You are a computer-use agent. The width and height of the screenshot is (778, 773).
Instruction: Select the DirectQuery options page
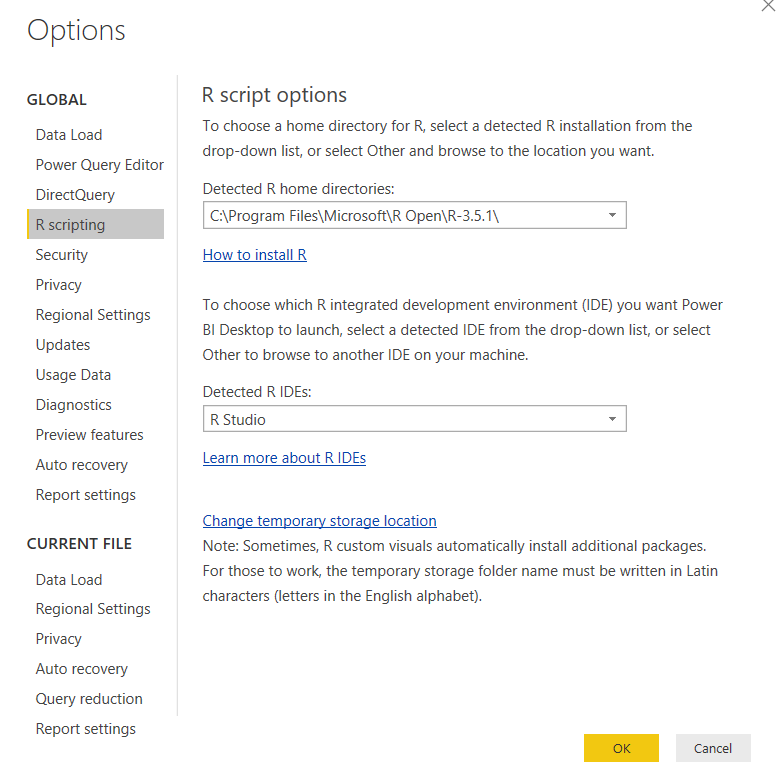[75, 195]
